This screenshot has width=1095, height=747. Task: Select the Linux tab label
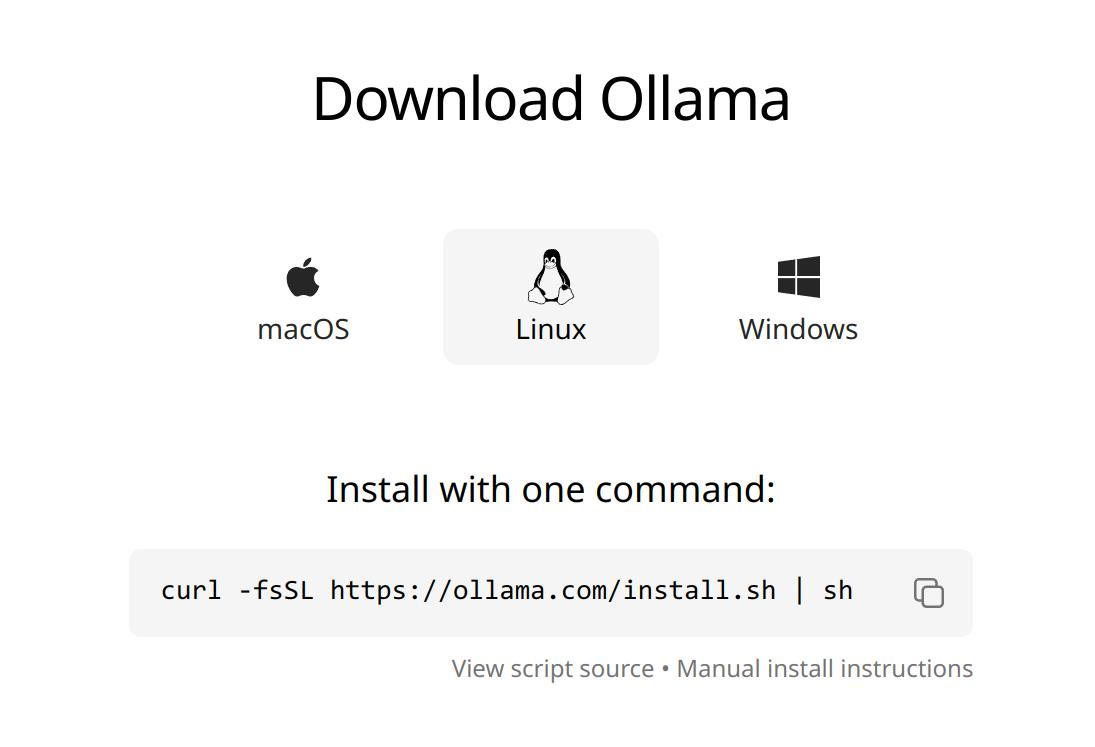[551, 330]
